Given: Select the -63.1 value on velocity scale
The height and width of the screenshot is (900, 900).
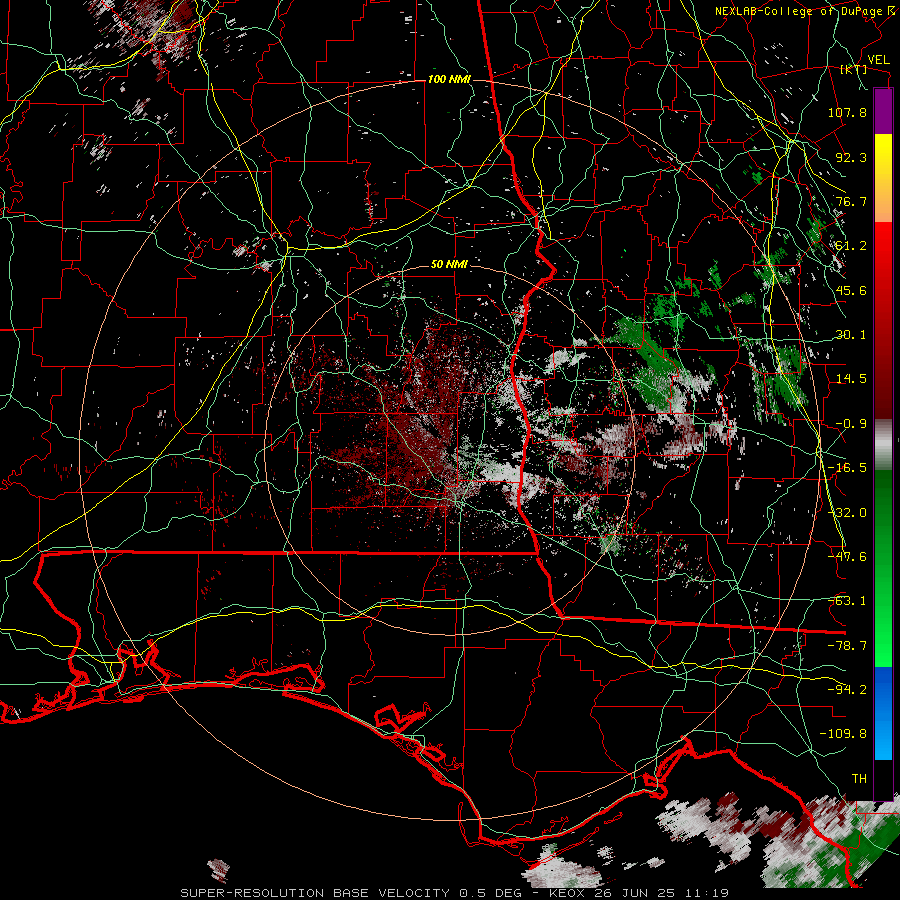Looking at the screenshot, I should 847,601.
